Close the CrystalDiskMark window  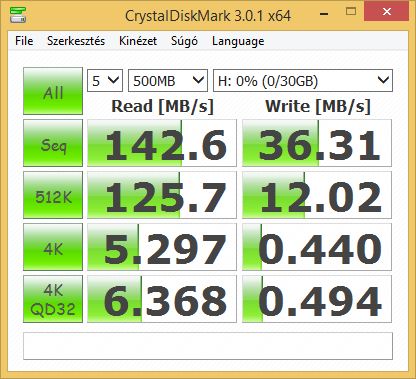coord(387,12)
